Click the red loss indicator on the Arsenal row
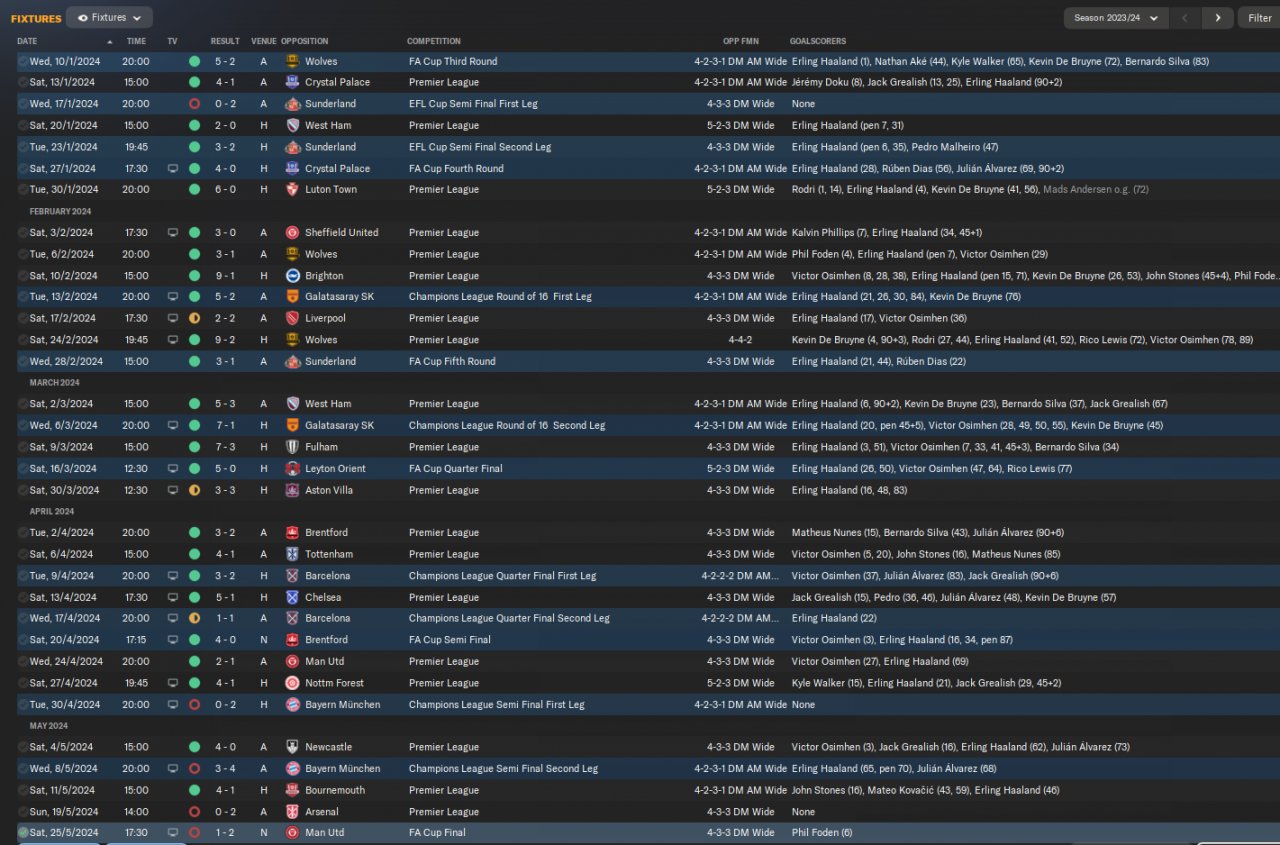 tap(194, 812)
